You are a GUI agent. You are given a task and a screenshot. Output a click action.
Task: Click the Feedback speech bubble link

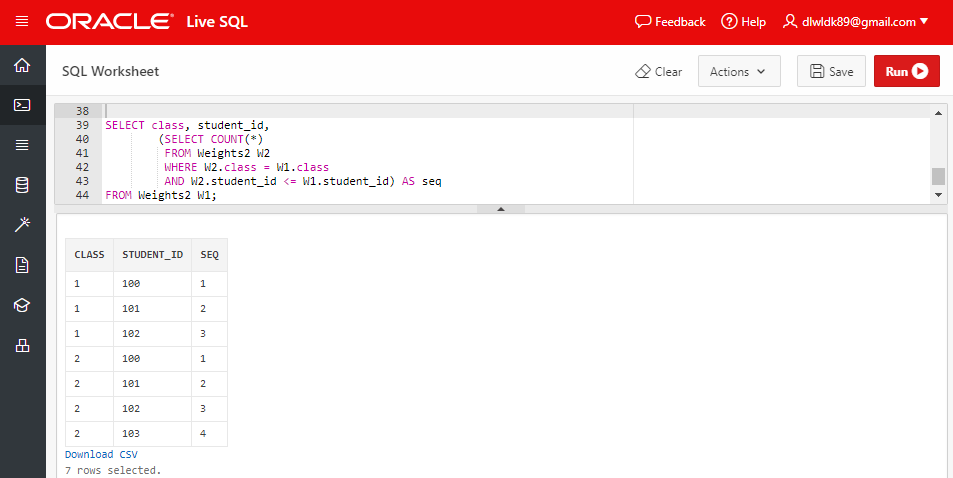click(670, 22)
